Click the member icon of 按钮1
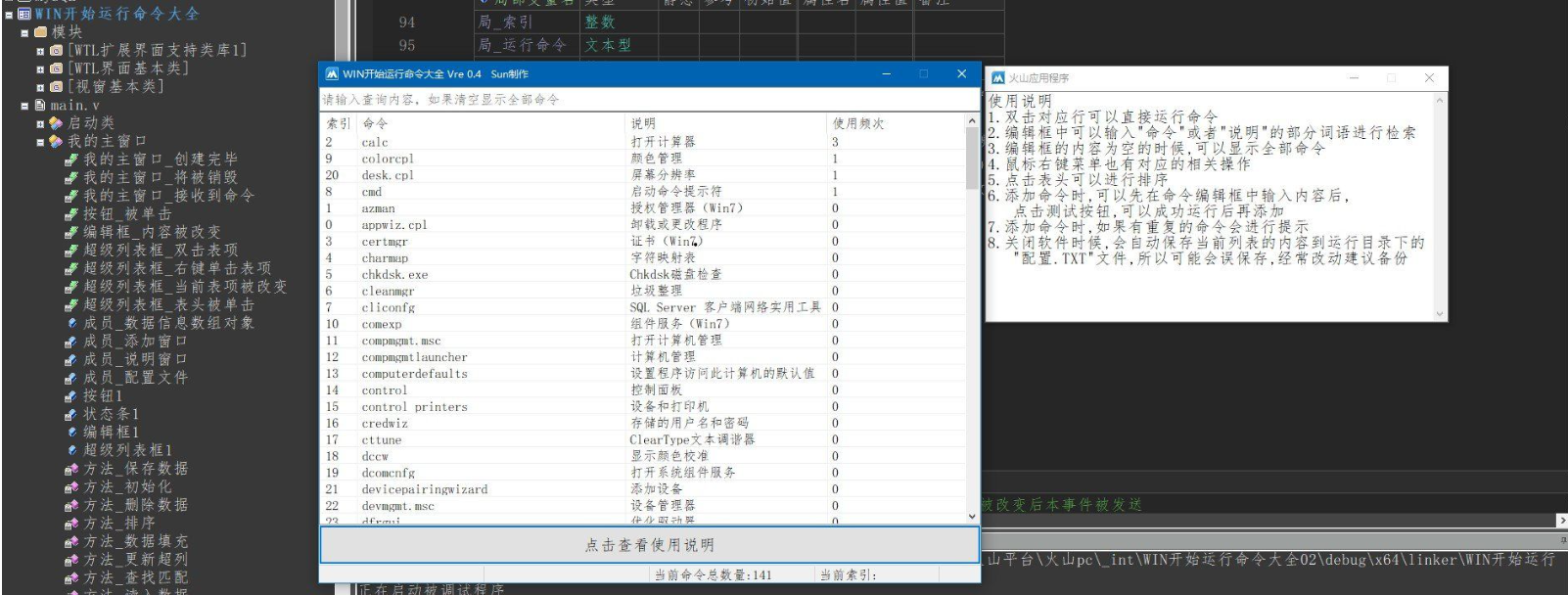Screen dimensions: 1568x595 (x=71, y=395)
